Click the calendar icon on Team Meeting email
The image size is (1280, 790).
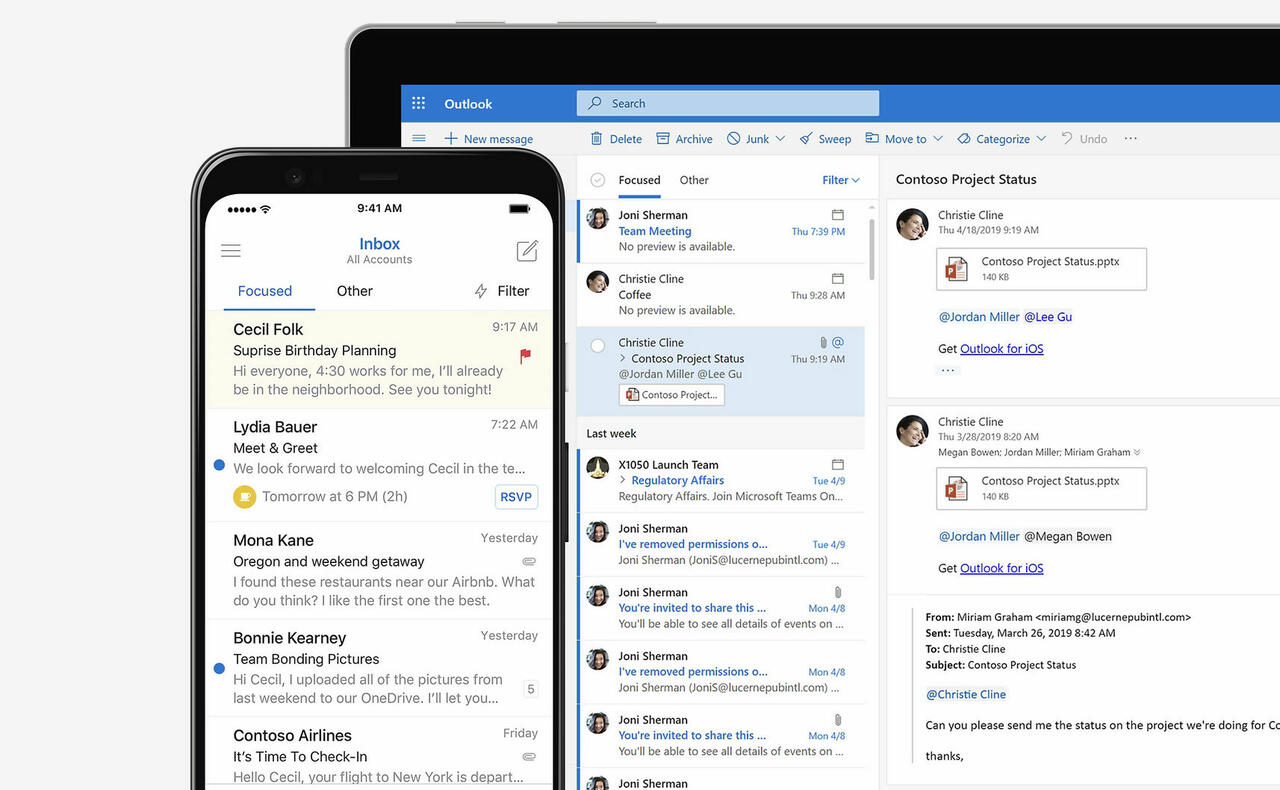pos(838,215)
